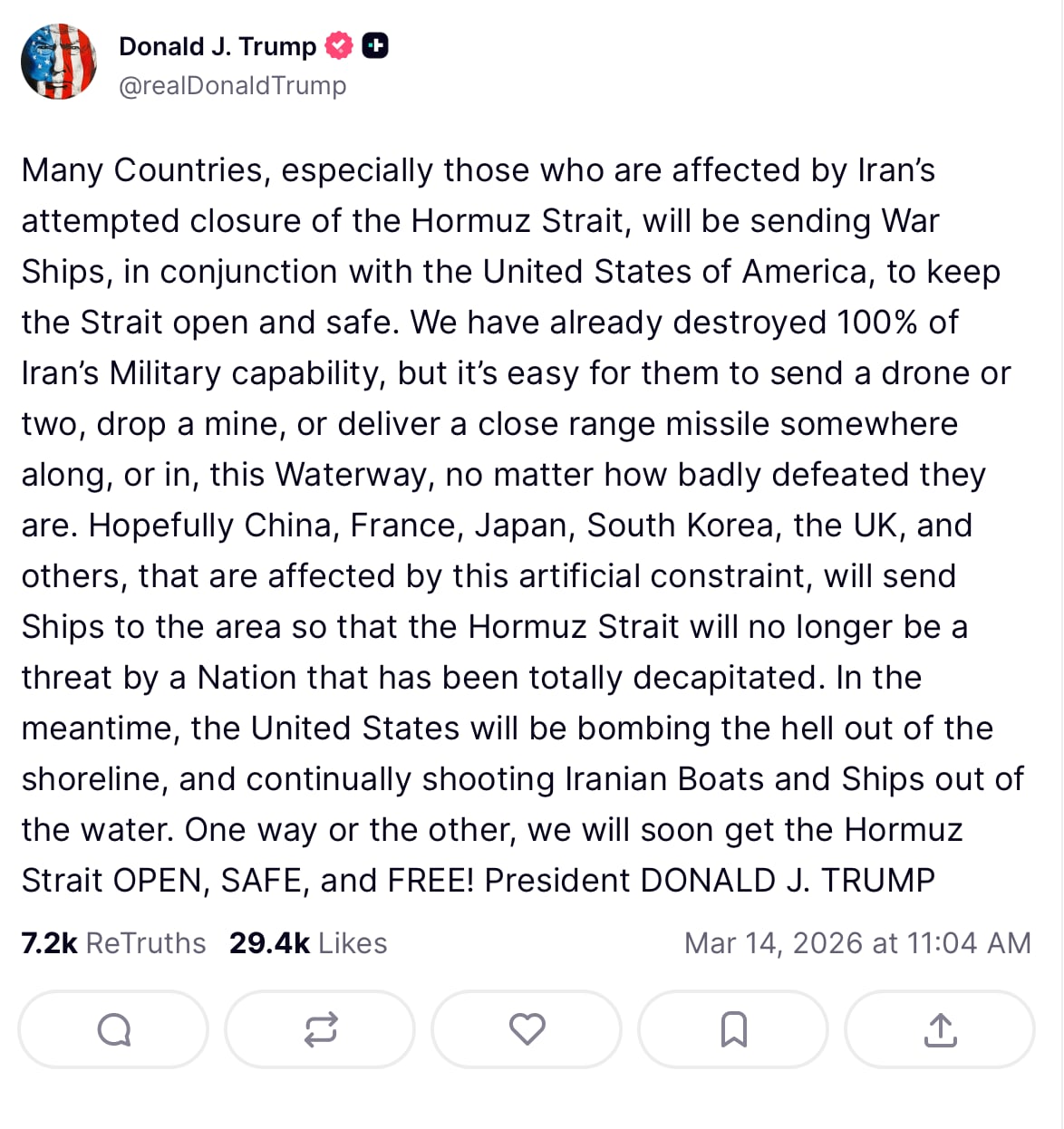Open ReTruth options menu

(319, 1029)
